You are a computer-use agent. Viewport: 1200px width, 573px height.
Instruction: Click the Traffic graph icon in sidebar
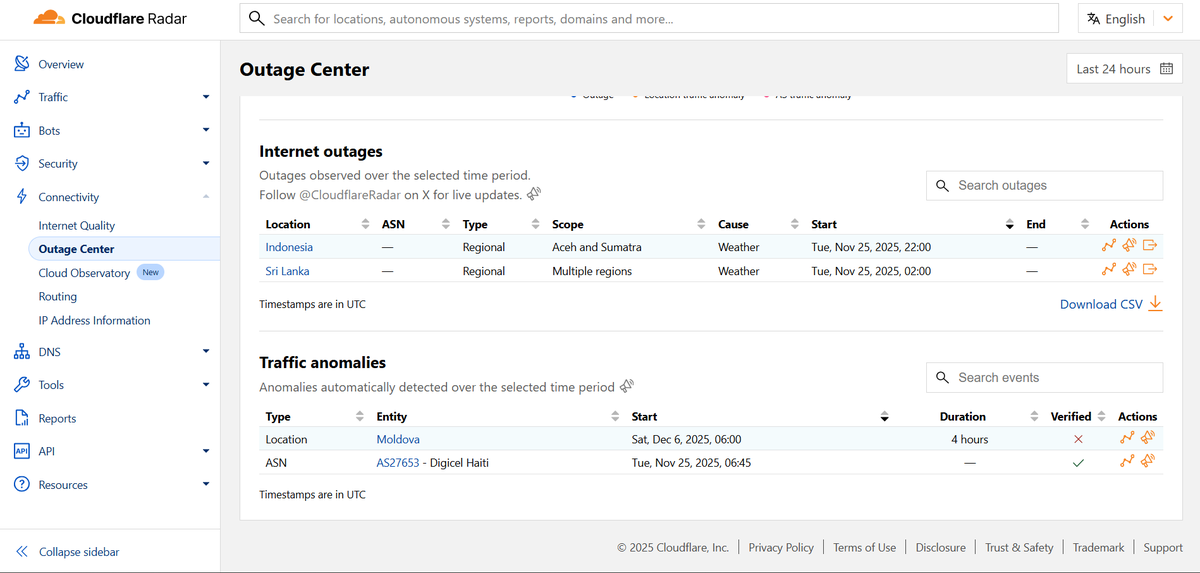tap(22, 97)
